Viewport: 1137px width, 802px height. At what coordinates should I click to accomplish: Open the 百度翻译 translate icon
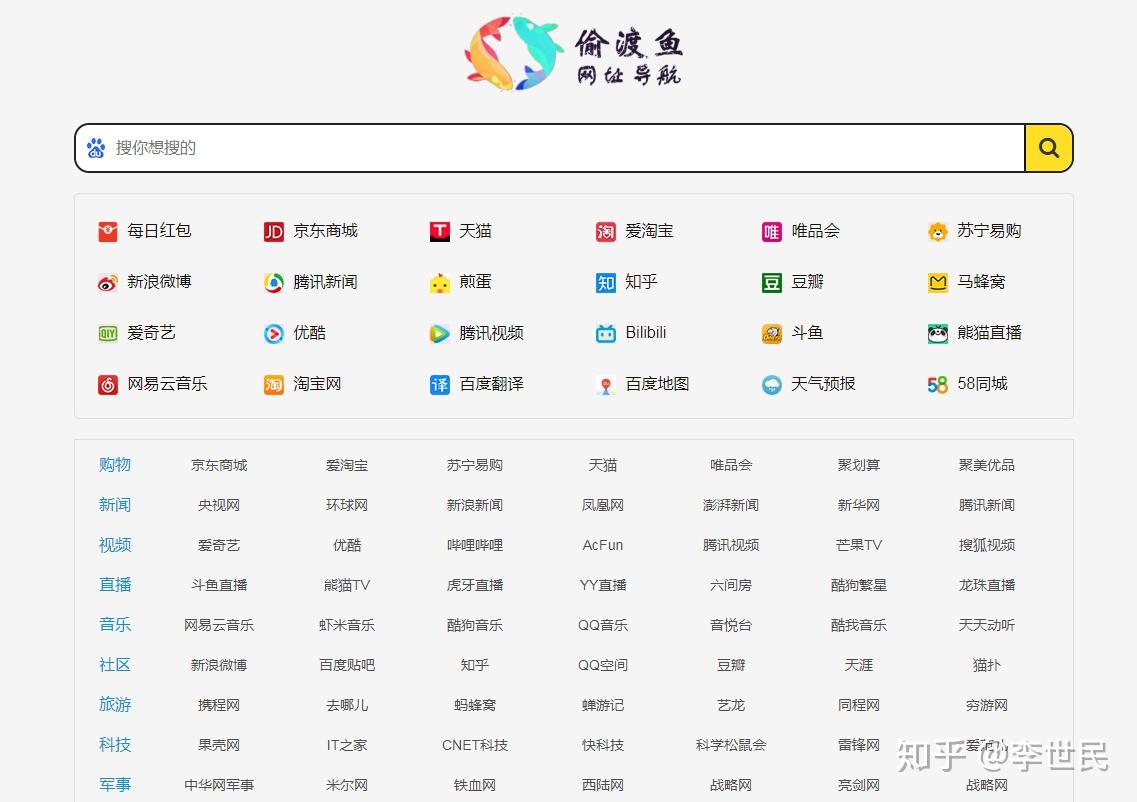coord(439,384)
